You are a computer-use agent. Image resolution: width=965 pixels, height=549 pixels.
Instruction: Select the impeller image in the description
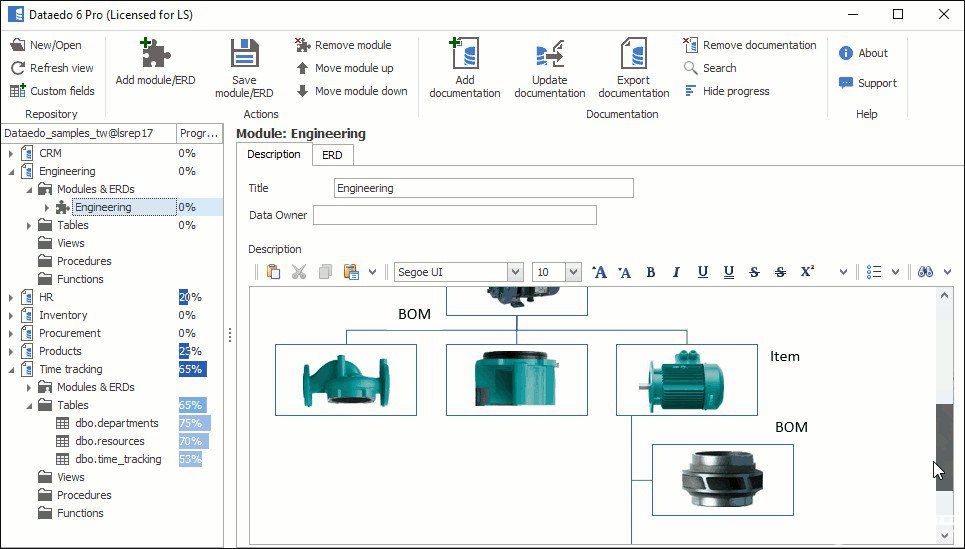point(723,480)
